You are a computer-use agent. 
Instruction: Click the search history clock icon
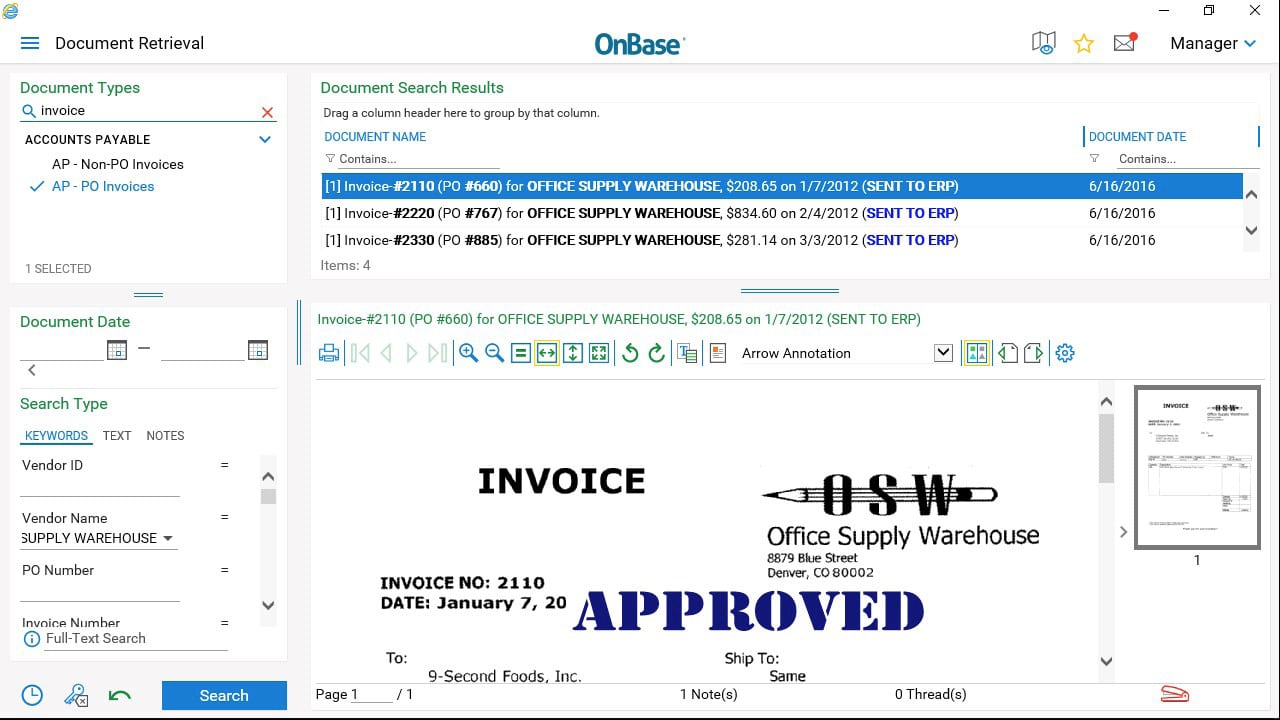pyautogui.click(x=31, y=694)
